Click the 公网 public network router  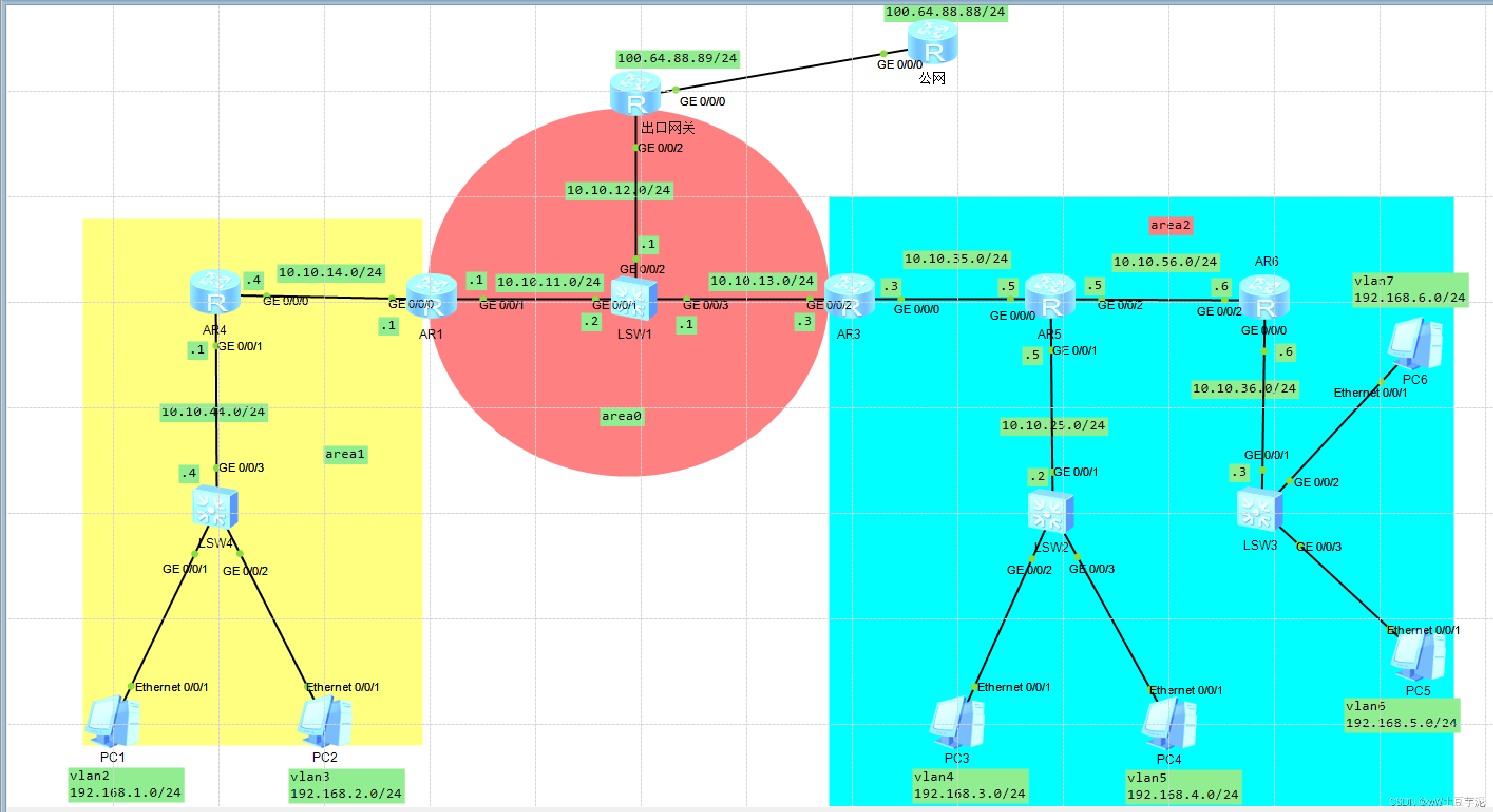(x=932, y=42)
